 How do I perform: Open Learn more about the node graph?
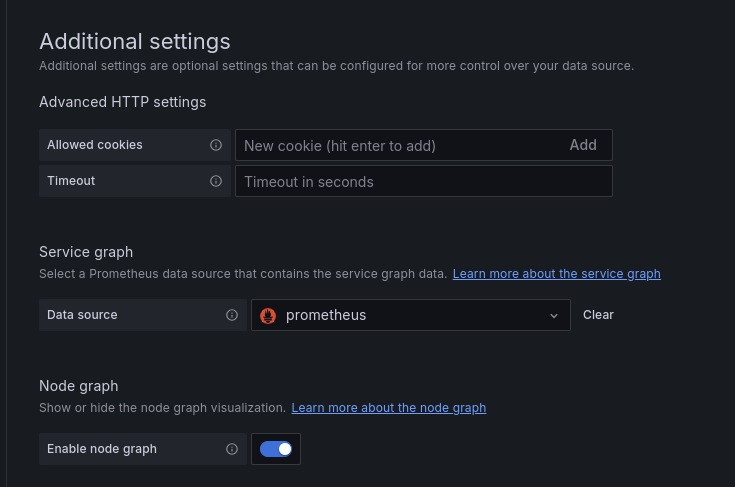388,407
